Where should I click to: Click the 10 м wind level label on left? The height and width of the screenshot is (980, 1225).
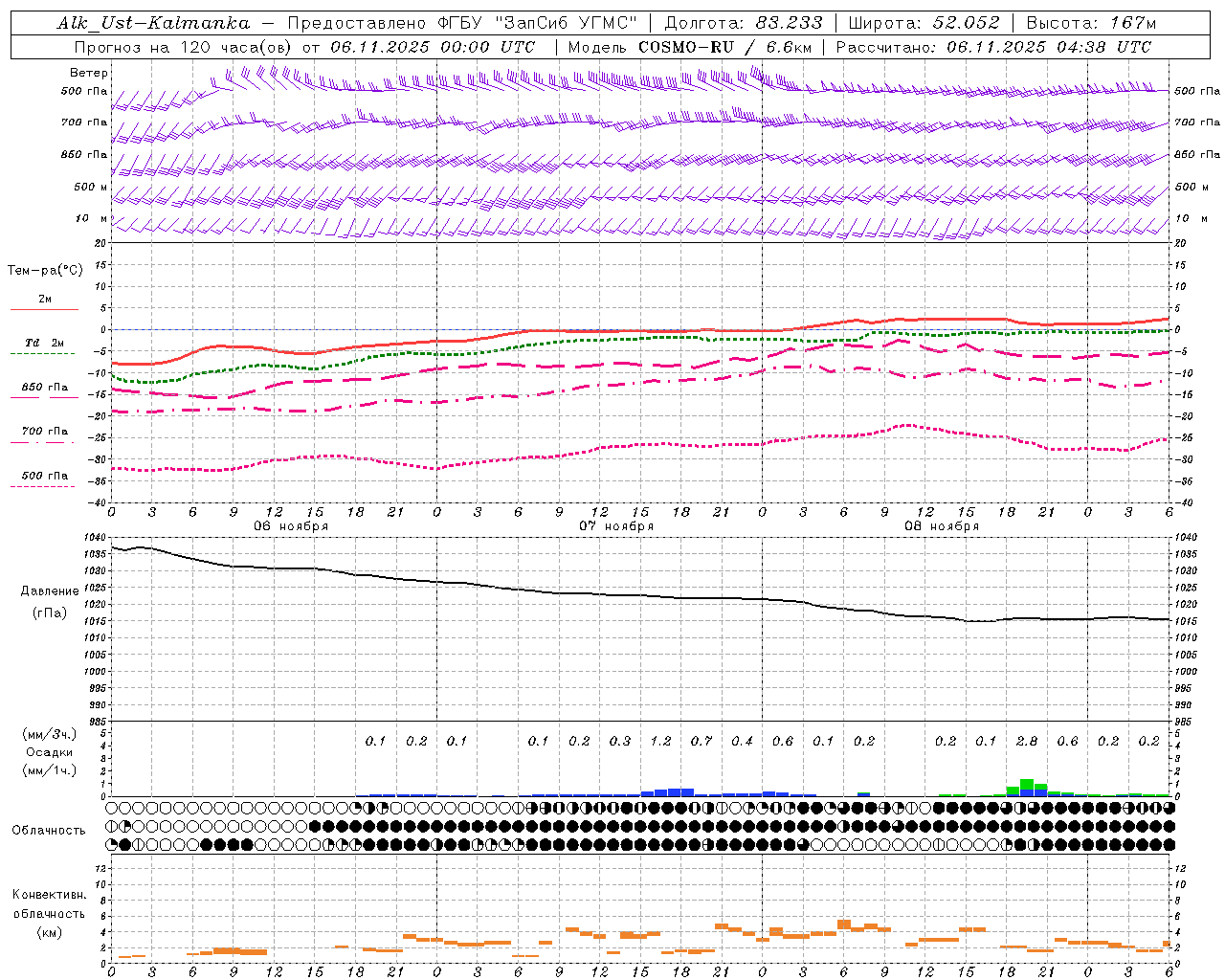pyautogui.click(x=92, y=218)
